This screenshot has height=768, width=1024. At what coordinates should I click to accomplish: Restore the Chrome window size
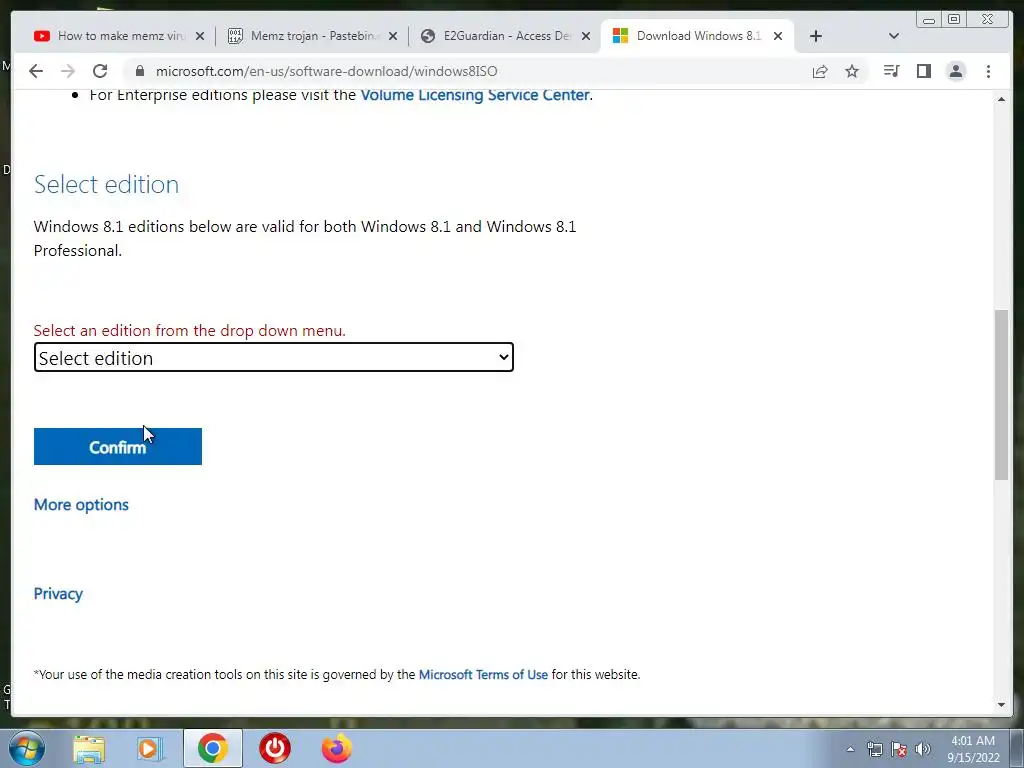[953, 20]
